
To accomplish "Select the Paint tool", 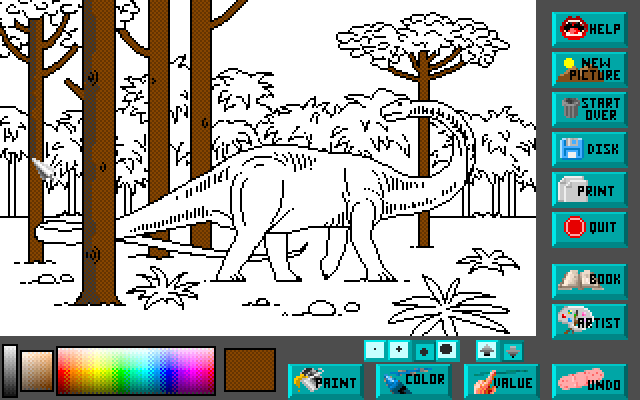I will (x=325, y=381).
